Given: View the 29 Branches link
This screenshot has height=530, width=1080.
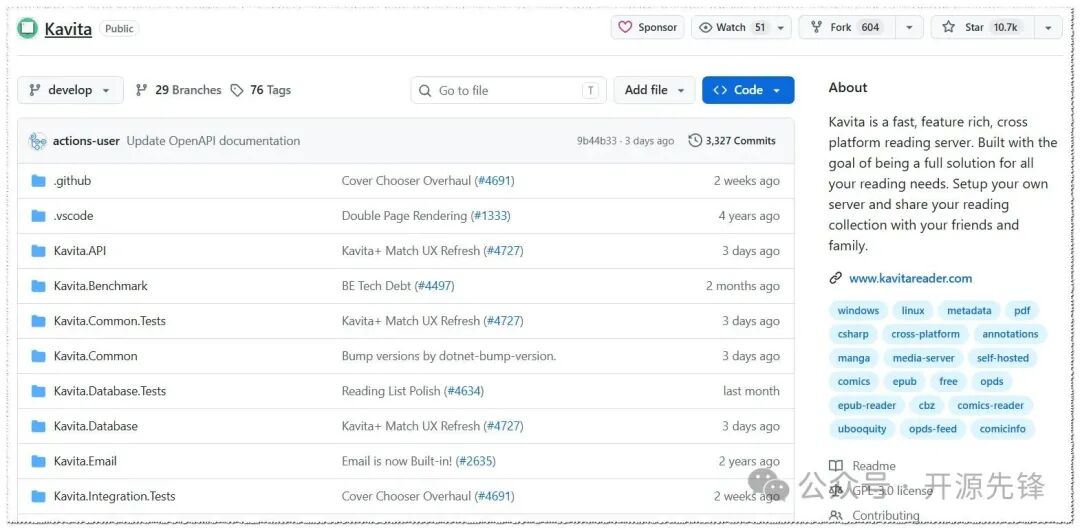Looking at the screenshot, I should point(178,90).
